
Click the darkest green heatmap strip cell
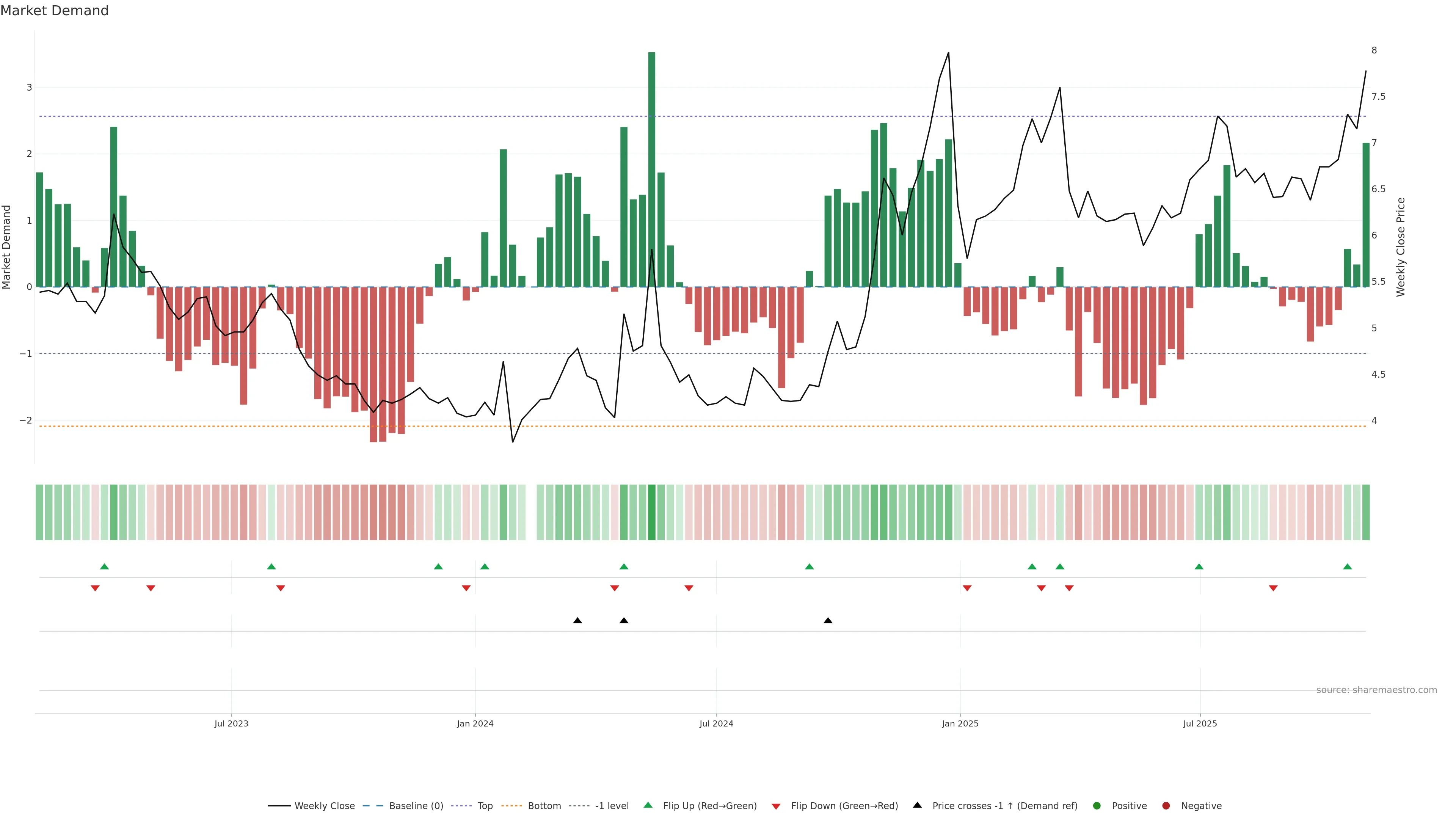652,512
